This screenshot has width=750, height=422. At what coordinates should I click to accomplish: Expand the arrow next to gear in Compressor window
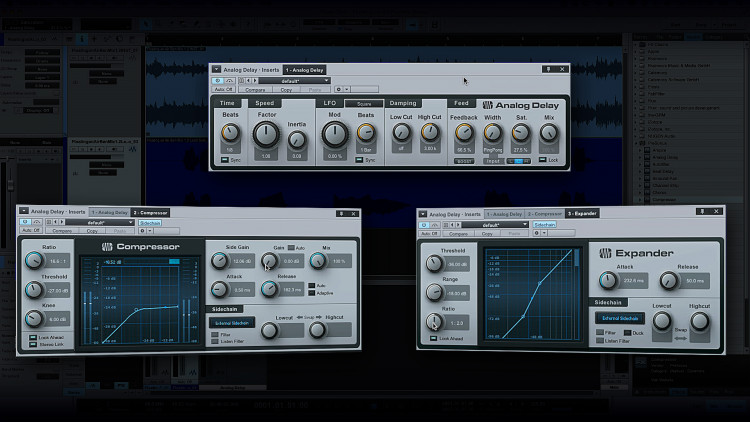(x=150, y=231)
